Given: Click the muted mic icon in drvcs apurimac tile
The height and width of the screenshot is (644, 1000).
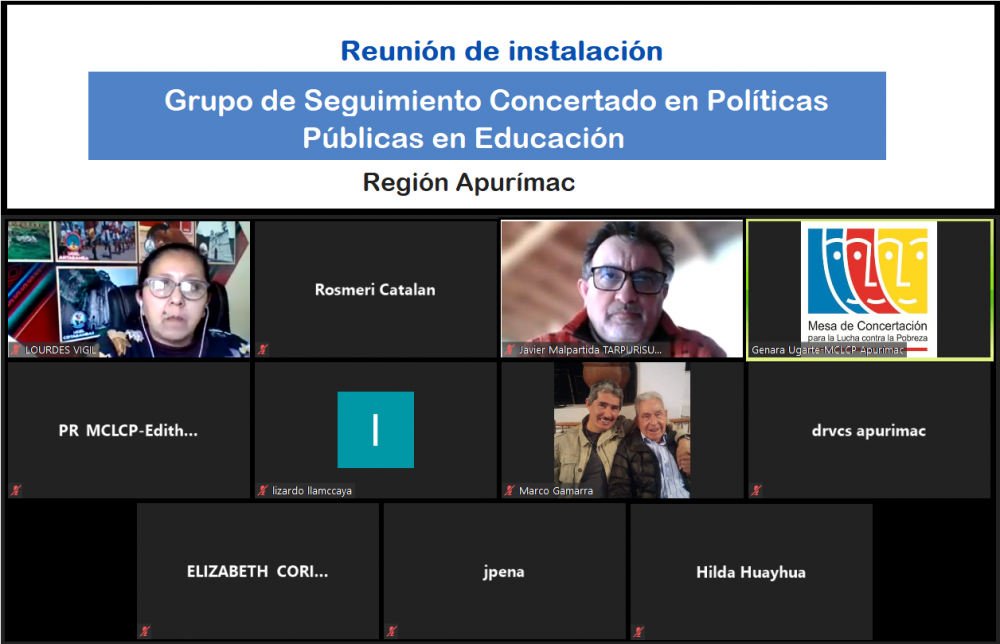Looking at the screenshot, I should (757, 490).
